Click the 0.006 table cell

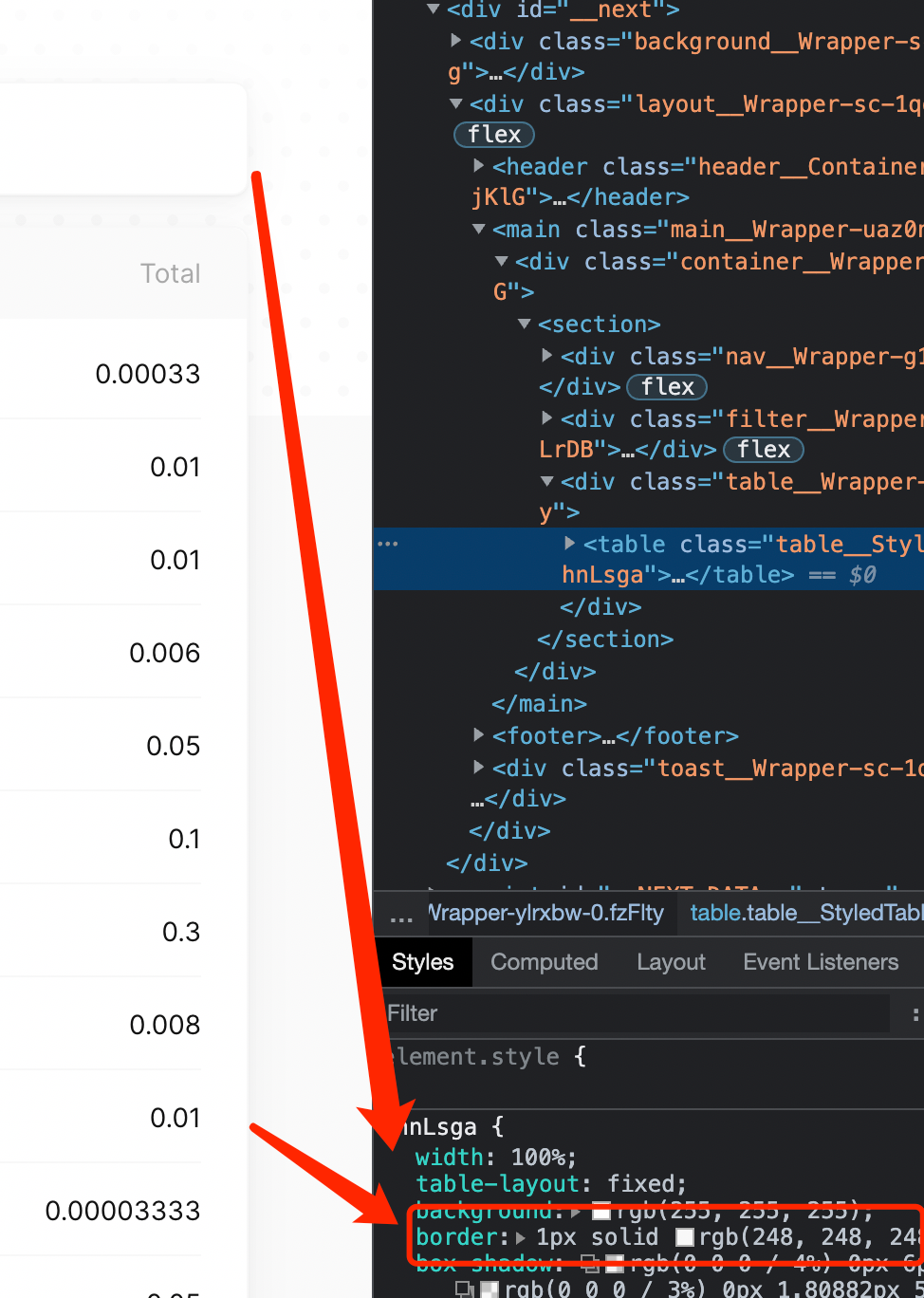tap(165, 653)
